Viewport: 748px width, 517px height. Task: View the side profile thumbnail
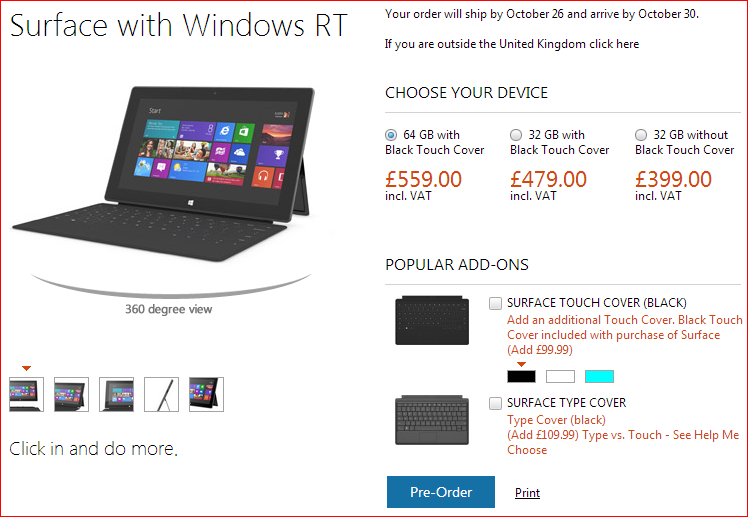tap(161, 394)
